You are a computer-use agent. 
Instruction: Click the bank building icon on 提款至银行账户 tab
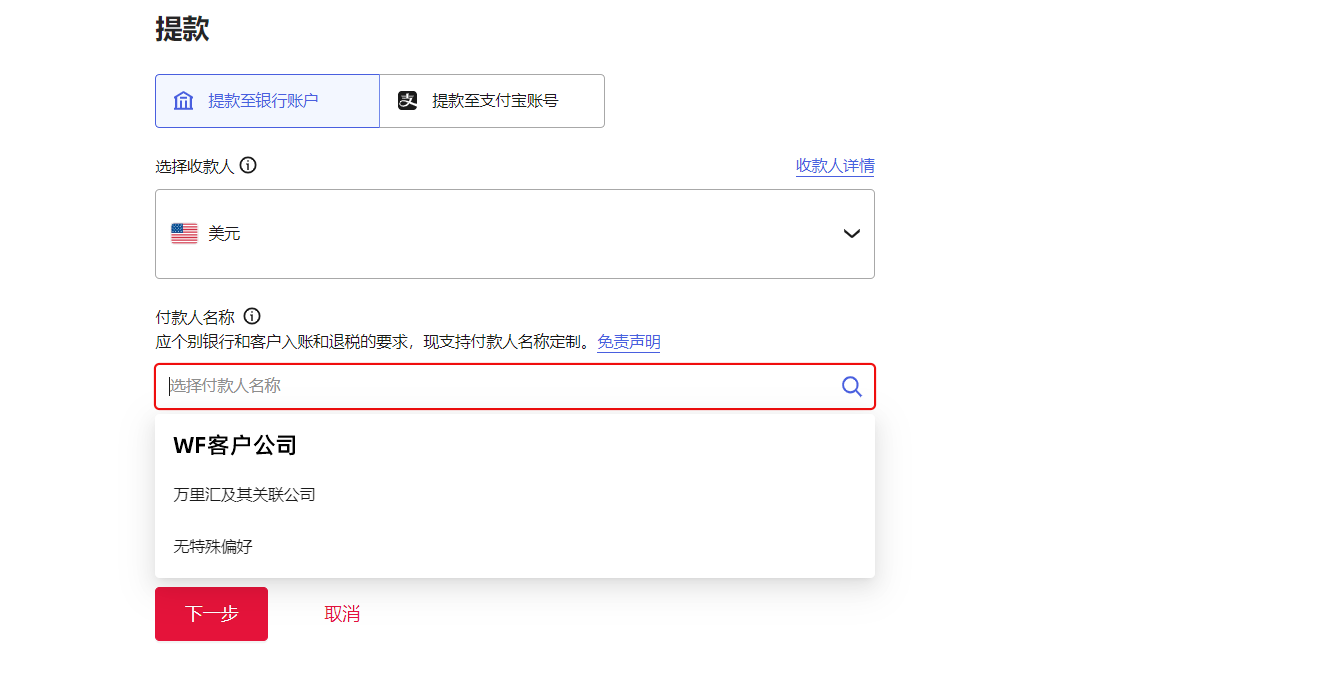pyautogui.click(x=183, y=100)
